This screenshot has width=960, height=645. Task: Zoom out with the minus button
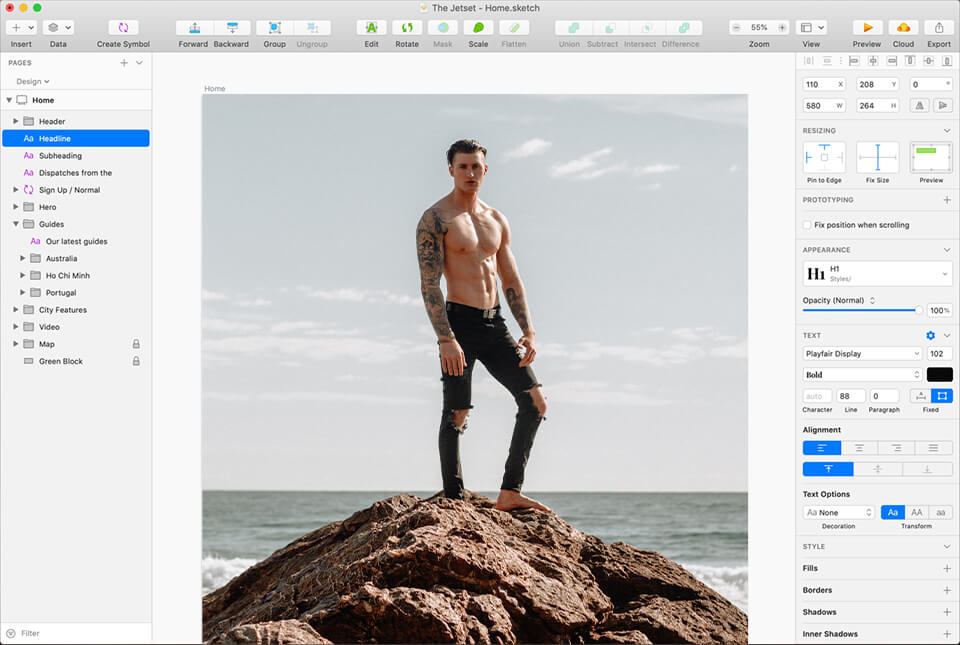(737, 28)
